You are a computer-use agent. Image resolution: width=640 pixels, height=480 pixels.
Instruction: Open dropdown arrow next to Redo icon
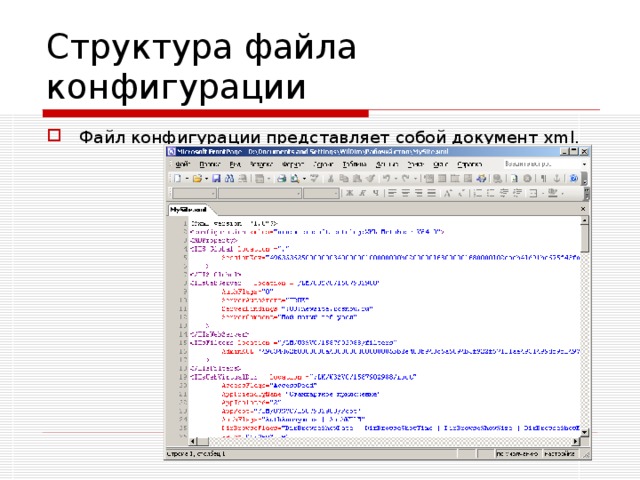(415, 178)
